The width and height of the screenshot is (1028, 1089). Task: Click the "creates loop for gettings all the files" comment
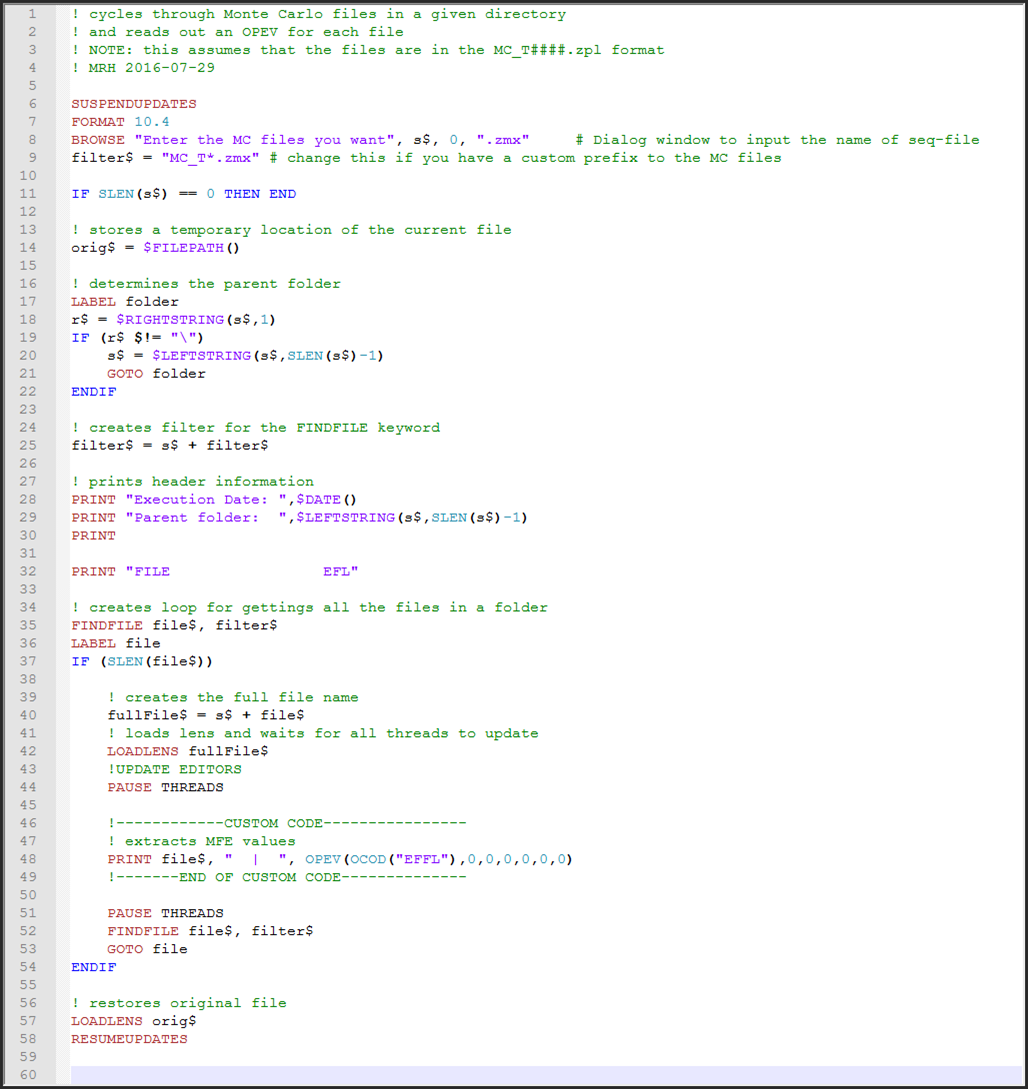(310, 608)
